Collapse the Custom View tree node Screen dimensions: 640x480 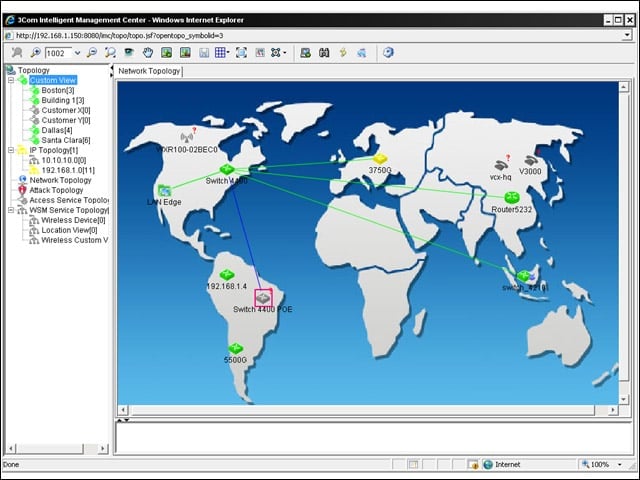pyautogui.click(x=11, y=80)
